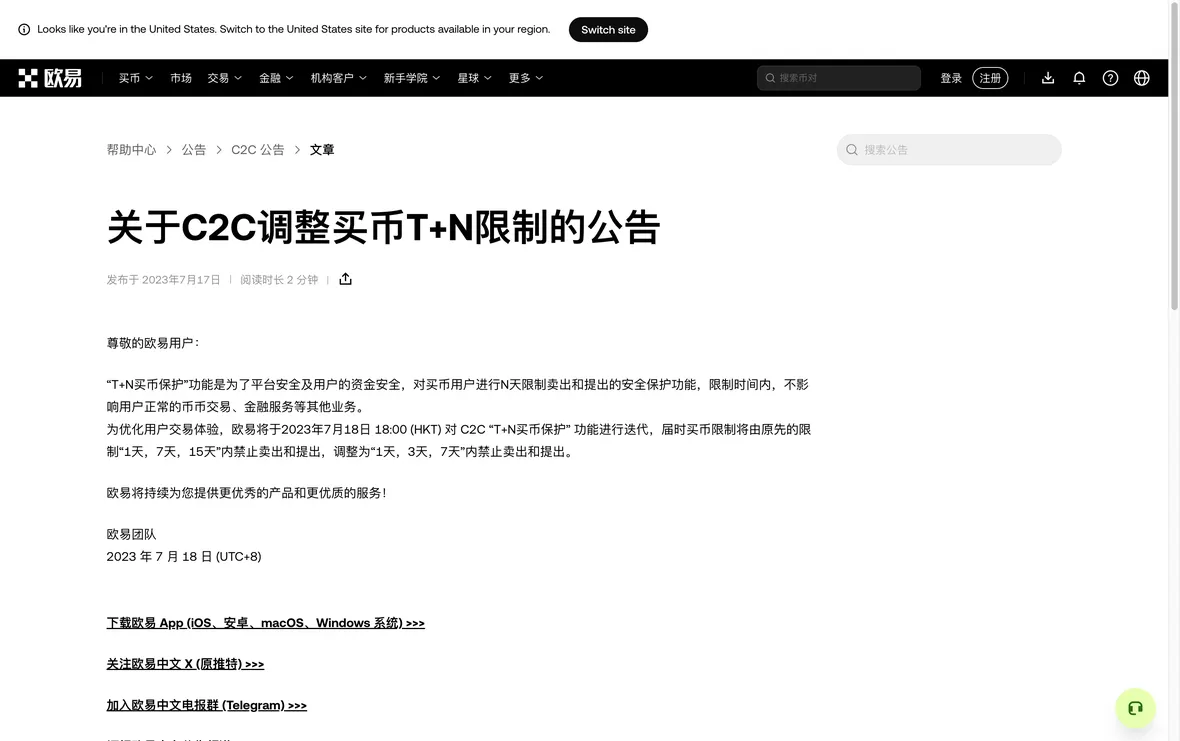The image size is (1180, 741).
Task: Expand the 交易 dropdown menu
Action: coord(224,78)
